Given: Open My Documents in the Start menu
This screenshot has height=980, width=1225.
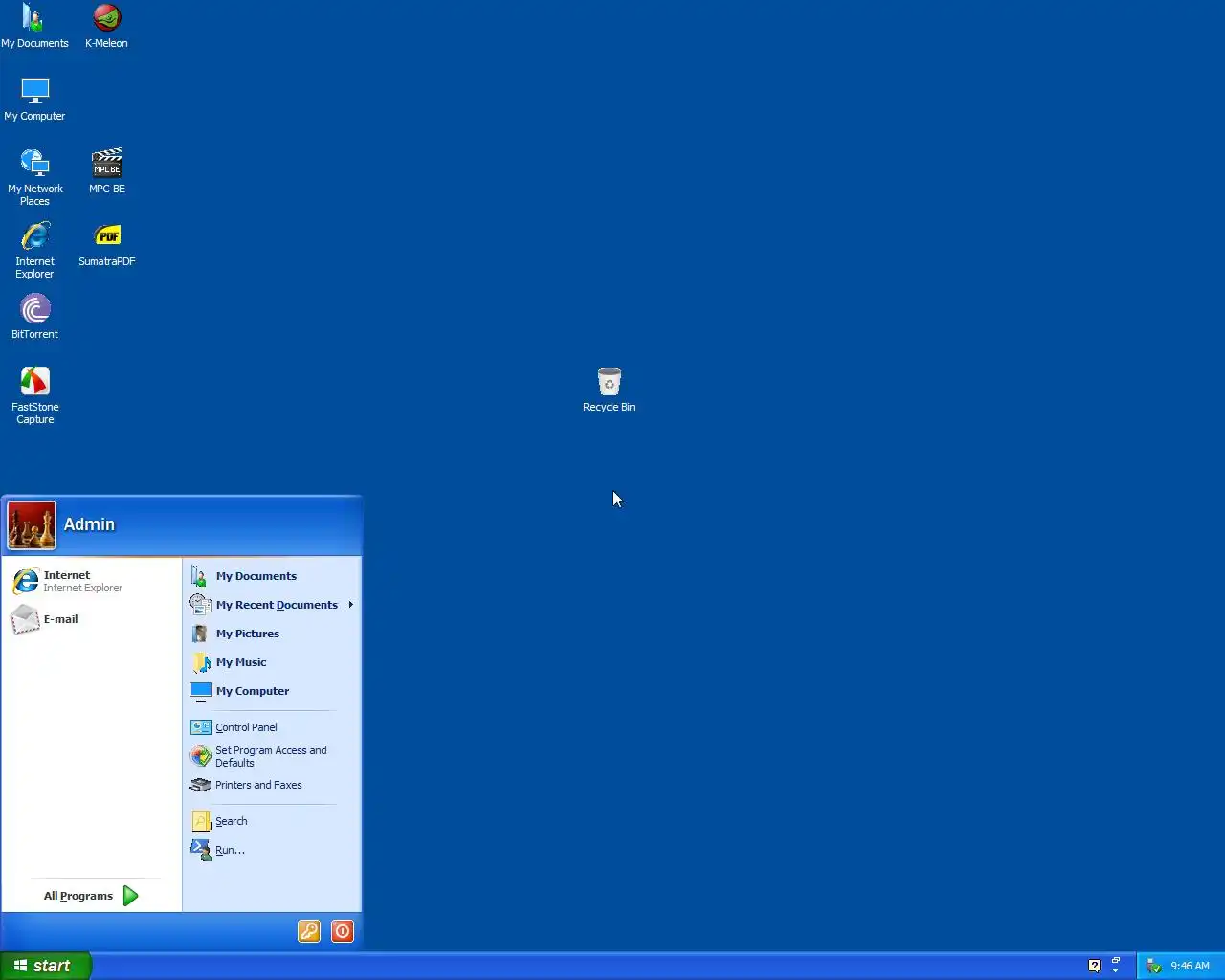Looking at the screenshot, I should point(272,576).
